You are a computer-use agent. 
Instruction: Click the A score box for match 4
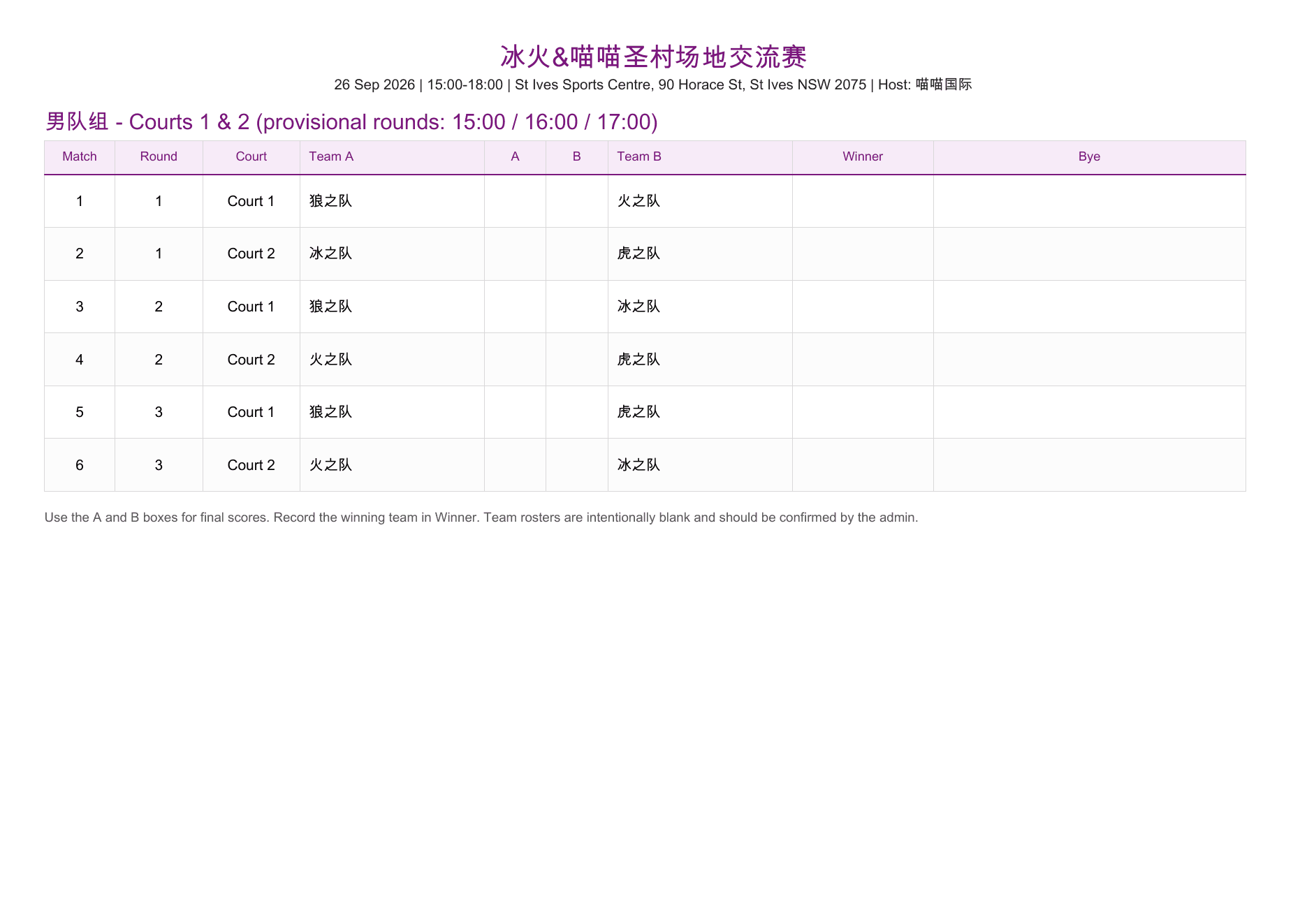pos(515,360)
